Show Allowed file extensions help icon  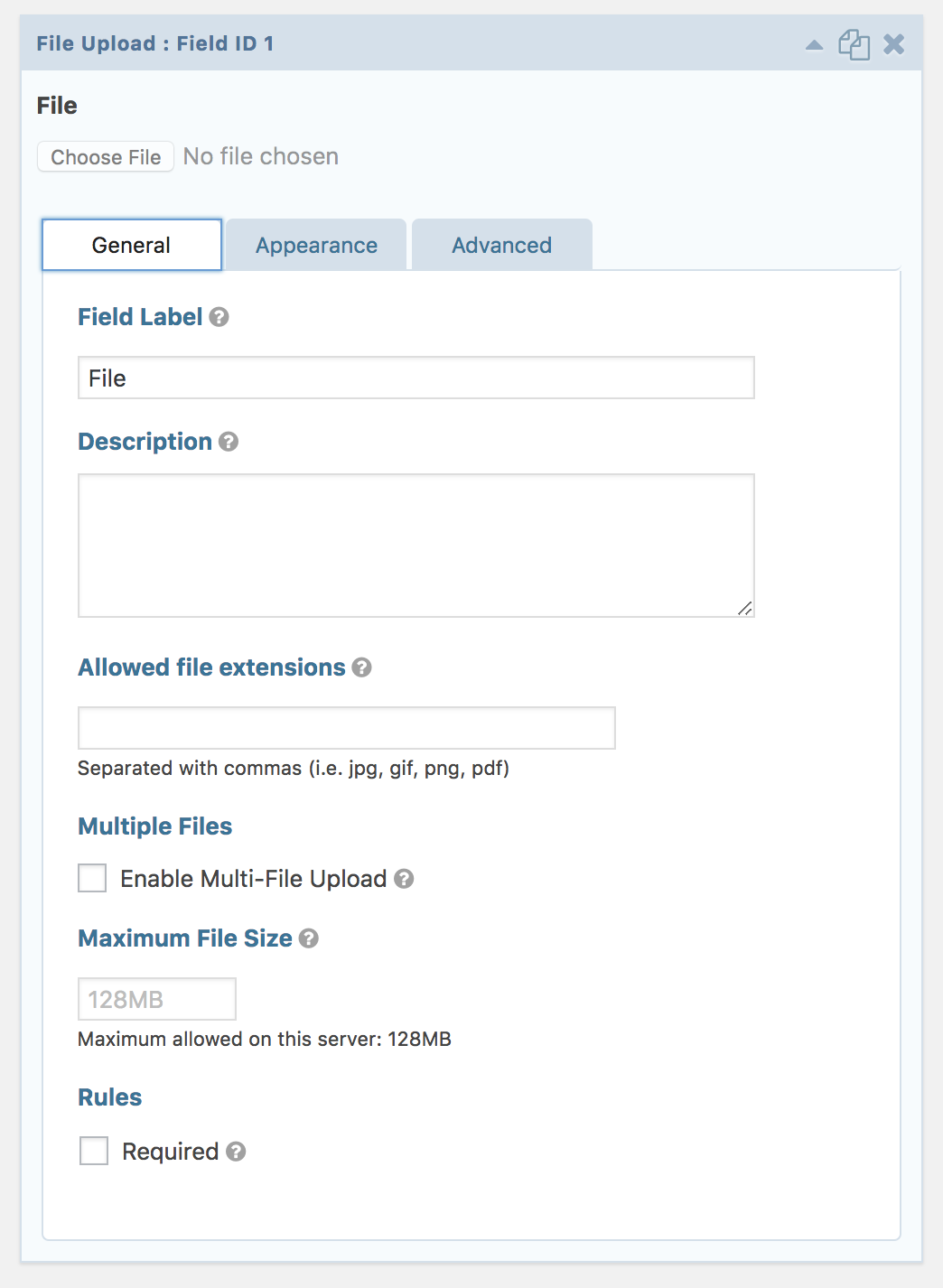(361, 667)
